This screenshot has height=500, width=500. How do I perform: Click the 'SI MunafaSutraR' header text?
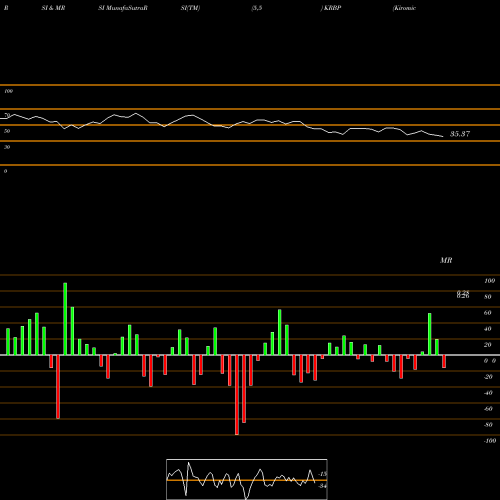coord(123,8)
